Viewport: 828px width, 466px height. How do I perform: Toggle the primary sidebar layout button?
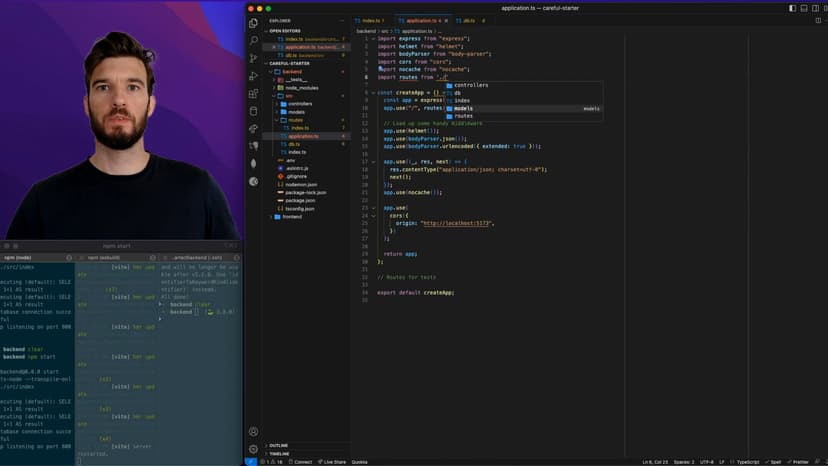792,8
